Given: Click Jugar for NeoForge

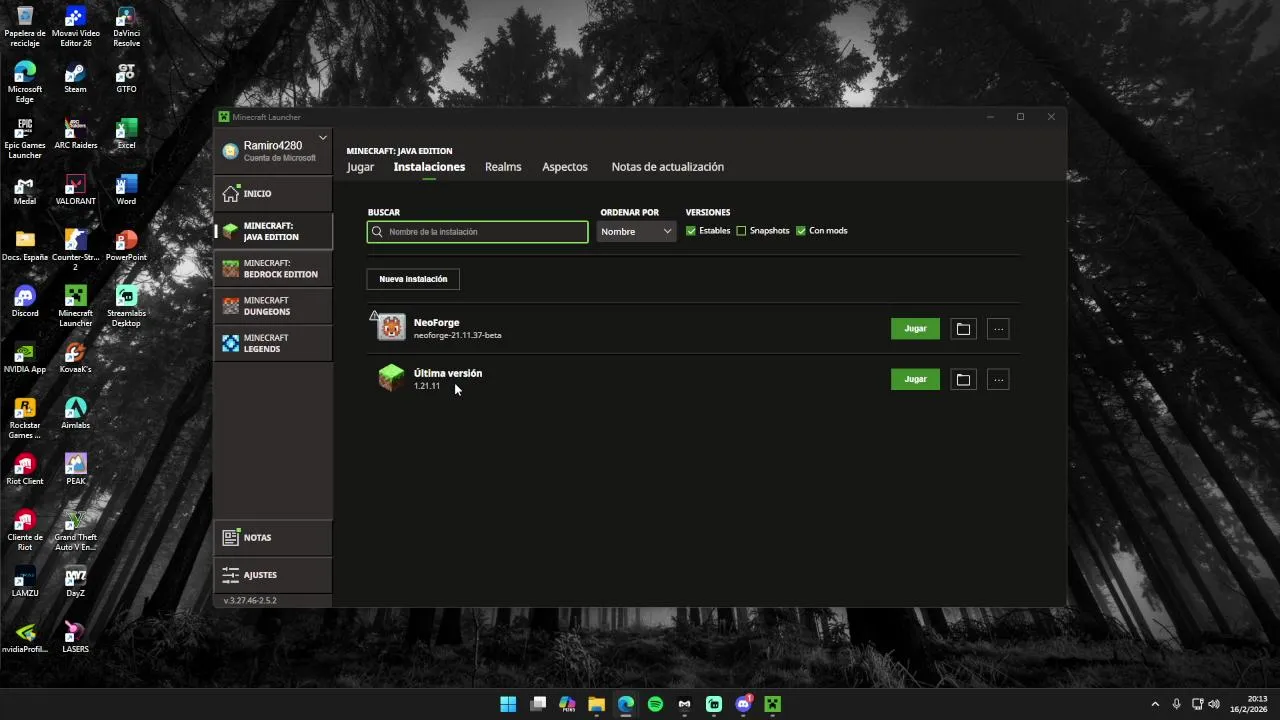Looking at the screenshot, I should coord(915,329).
